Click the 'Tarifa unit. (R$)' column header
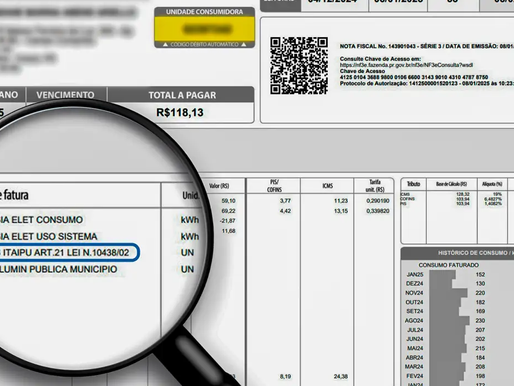514x386 pixels. (375, 186)
